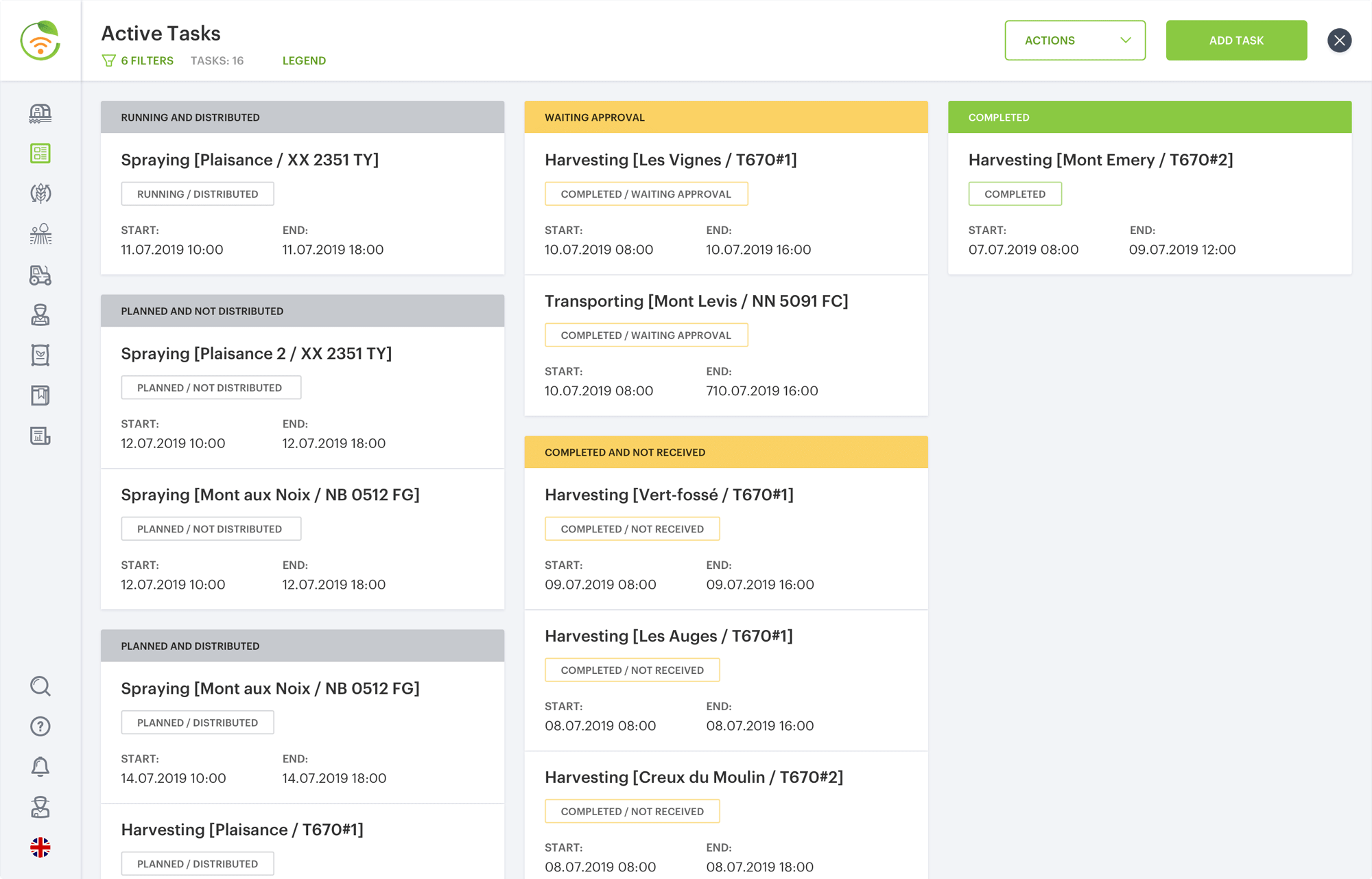Open the seed bag inventory icon
The width and height of the screenshot is (1372, 879).
tap(40, 355)
